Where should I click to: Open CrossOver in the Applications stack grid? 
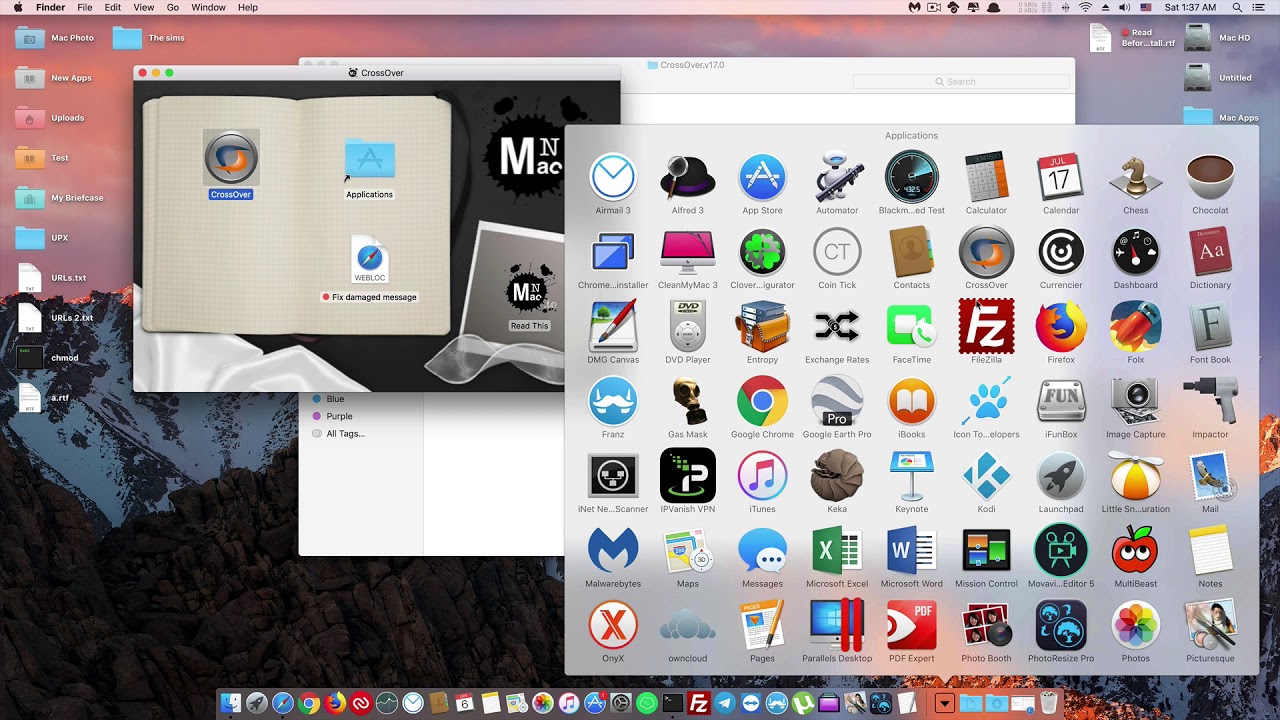986,252
